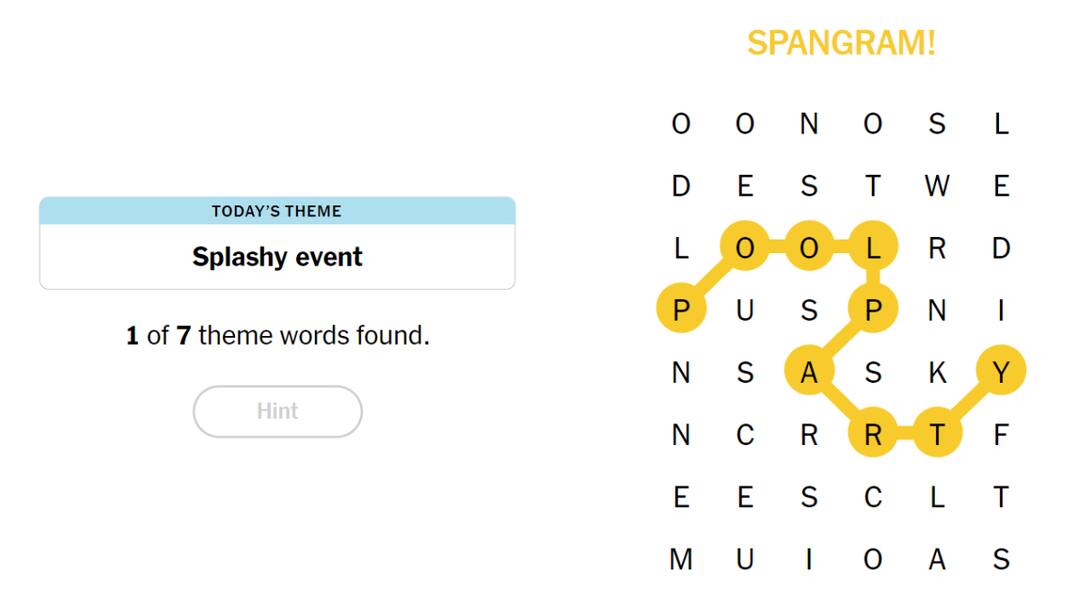Click the letter D ending the third row
This screenshot has width=1080, height=608.
1002,247
